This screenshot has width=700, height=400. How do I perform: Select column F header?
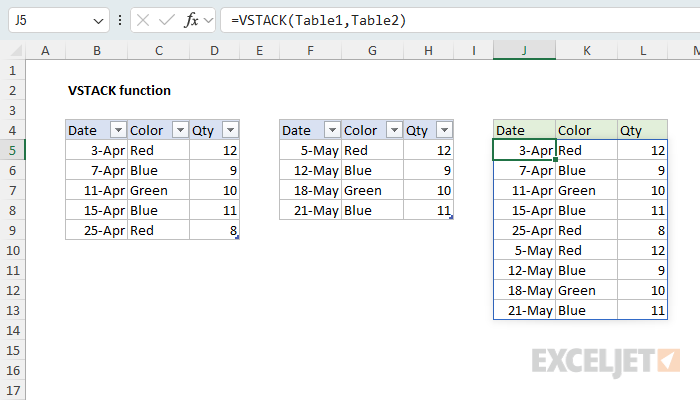310,50
